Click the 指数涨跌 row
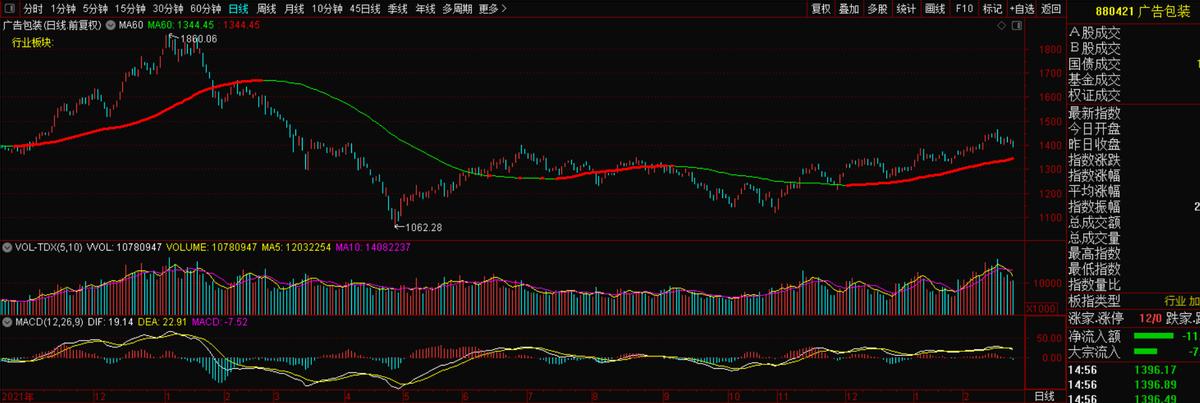This screenshot has width=1200, height=403. point(1132,160)
